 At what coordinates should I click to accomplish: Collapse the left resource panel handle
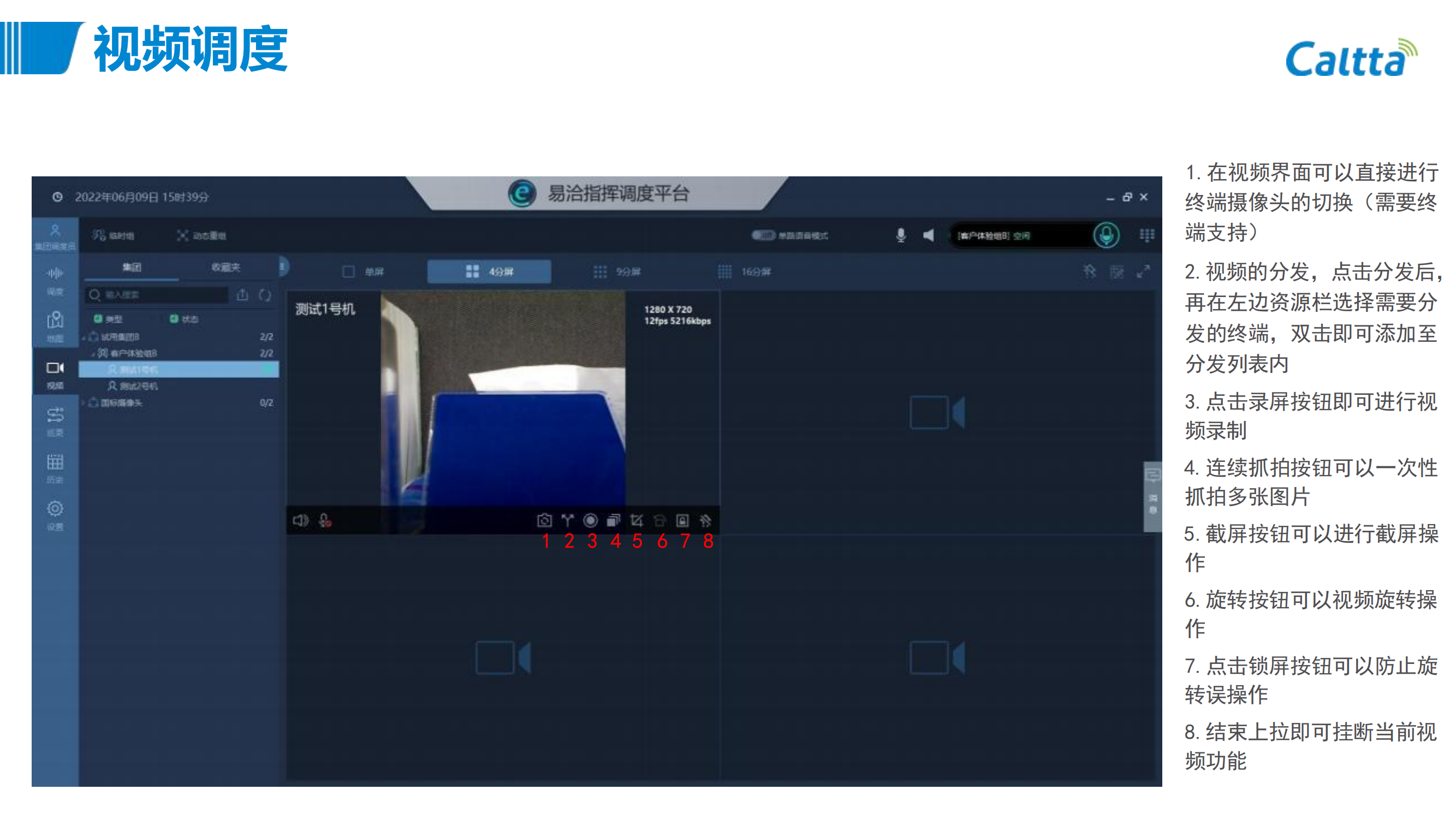coord(283,266)
